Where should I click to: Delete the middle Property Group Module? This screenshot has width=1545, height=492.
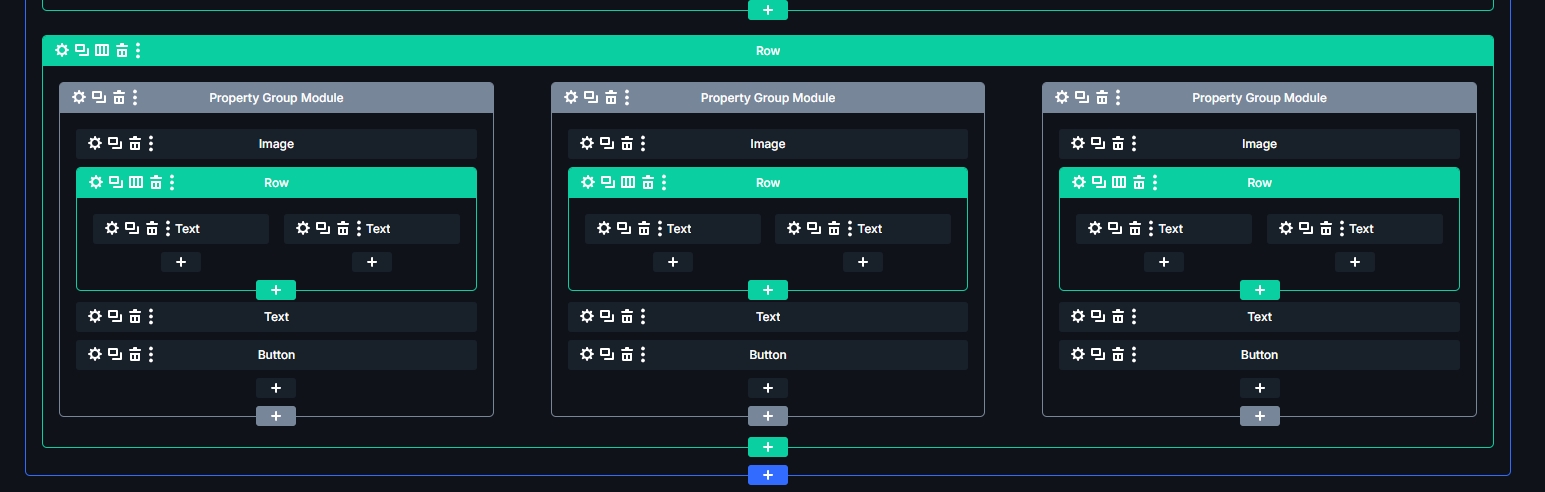click(x=611, y=97)
